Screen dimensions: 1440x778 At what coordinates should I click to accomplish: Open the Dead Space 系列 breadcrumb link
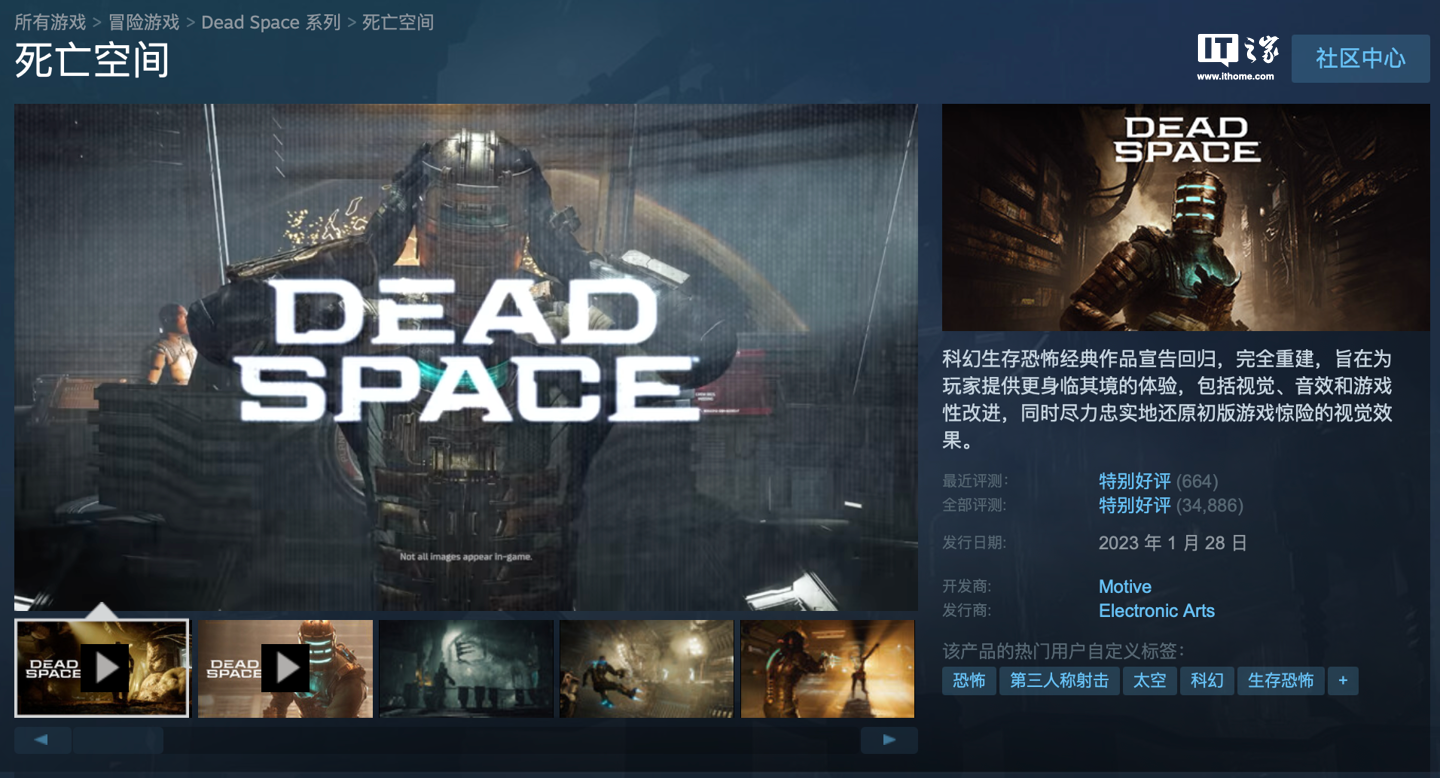(x=271, y=22)
